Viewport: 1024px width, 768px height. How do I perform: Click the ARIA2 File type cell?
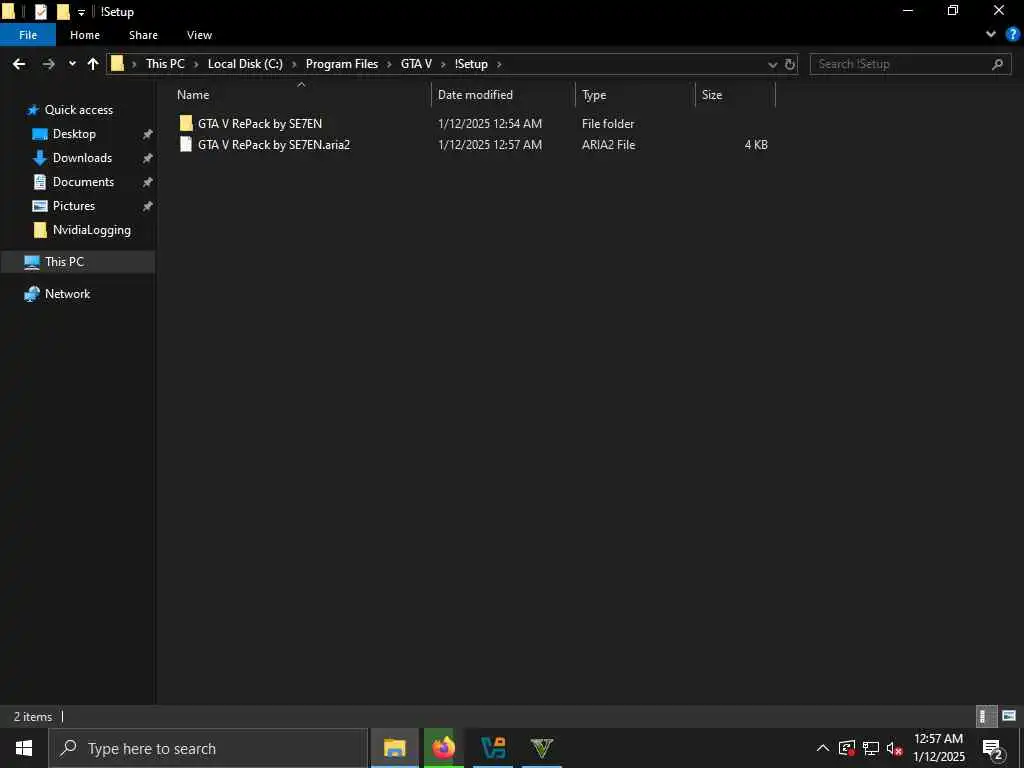[608, 144]
